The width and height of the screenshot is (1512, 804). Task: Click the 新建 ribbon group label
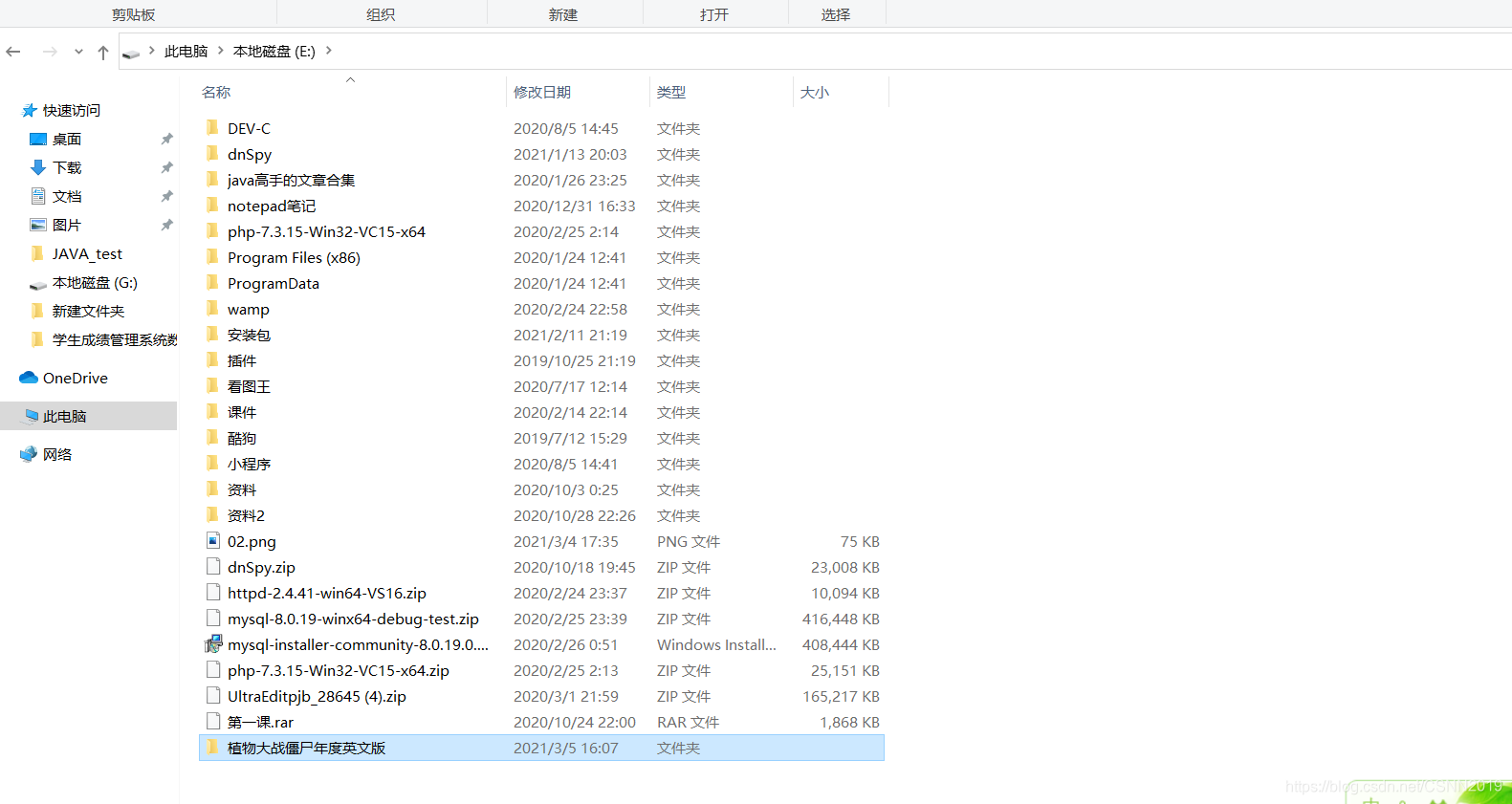pyautogui.click(x=563, y=15)
